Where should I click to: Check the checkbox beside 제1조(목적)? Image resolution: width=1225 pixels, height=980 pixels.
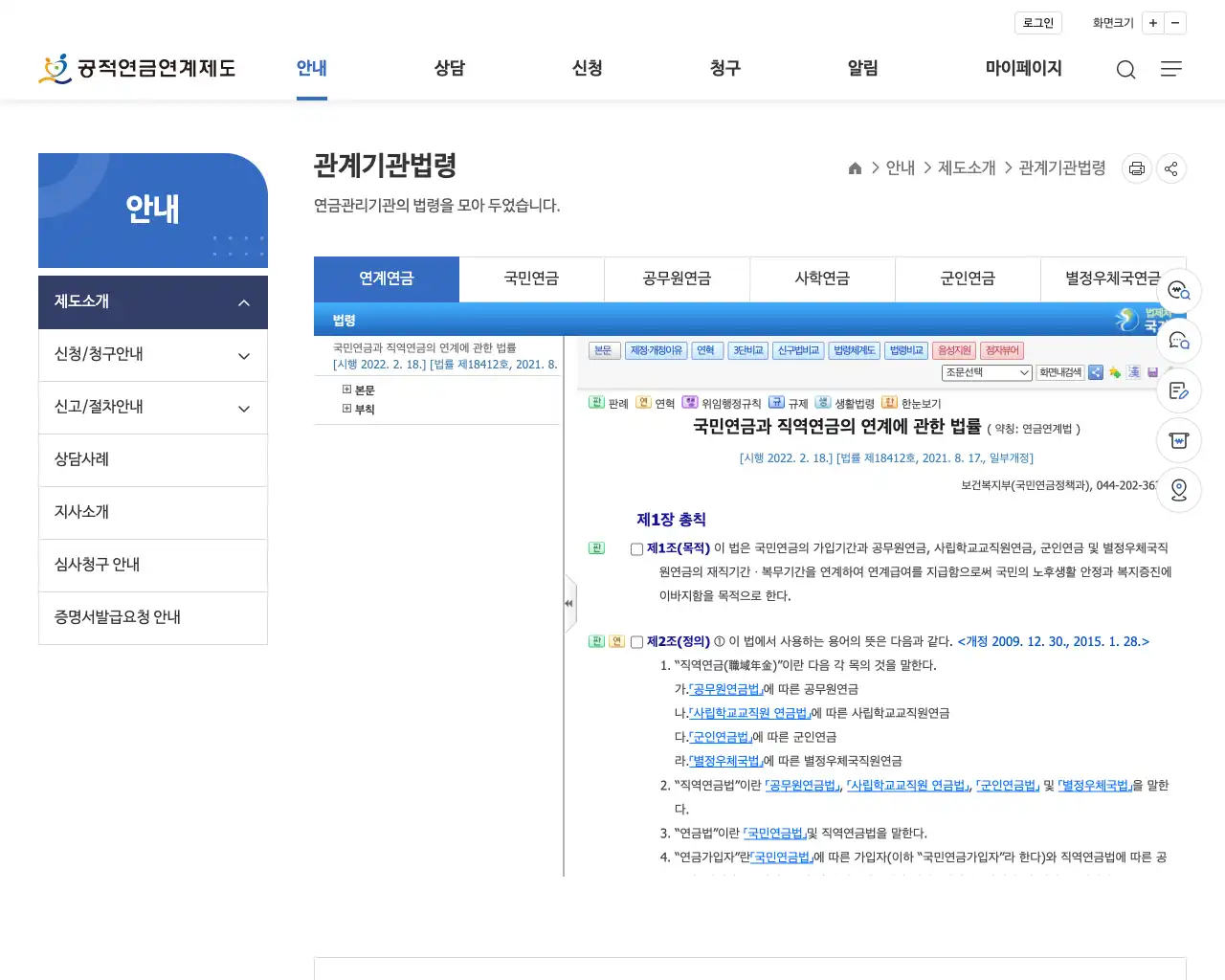click(x=636, y=548)
